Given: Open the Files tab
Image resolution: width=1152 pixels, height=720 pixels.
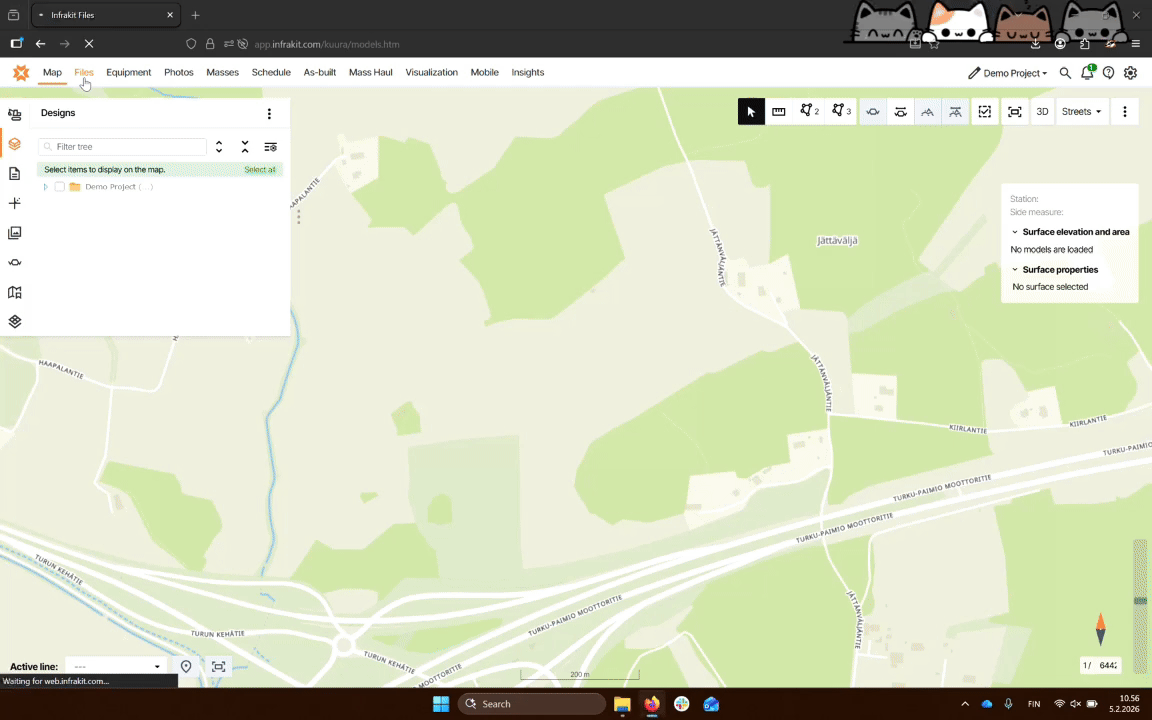Looking at the screenshot, I should 84,72.
